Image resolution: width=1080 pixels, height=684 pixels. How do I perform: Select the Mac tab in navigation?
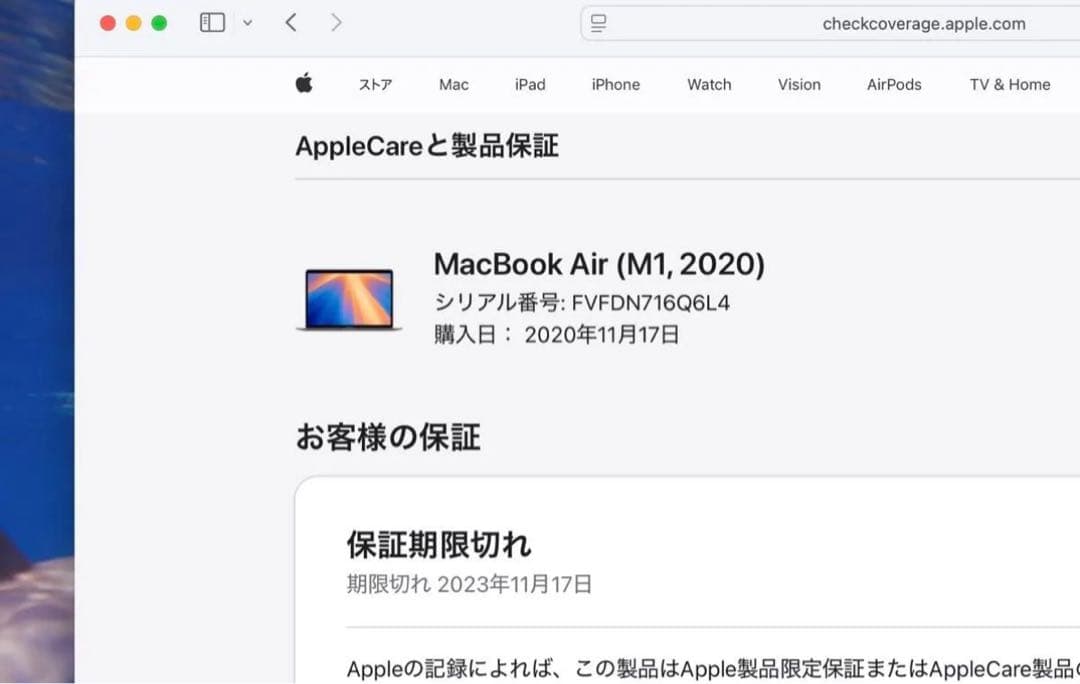pos(453,85)
